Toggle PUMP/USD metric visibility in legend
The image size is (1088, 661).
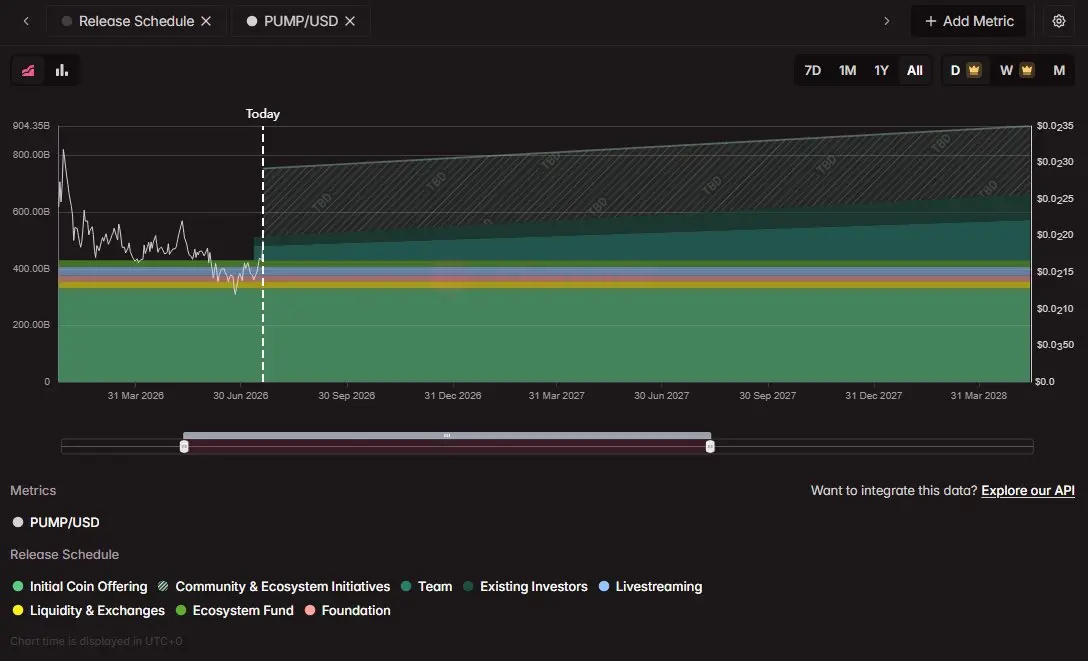coord(56,522)
